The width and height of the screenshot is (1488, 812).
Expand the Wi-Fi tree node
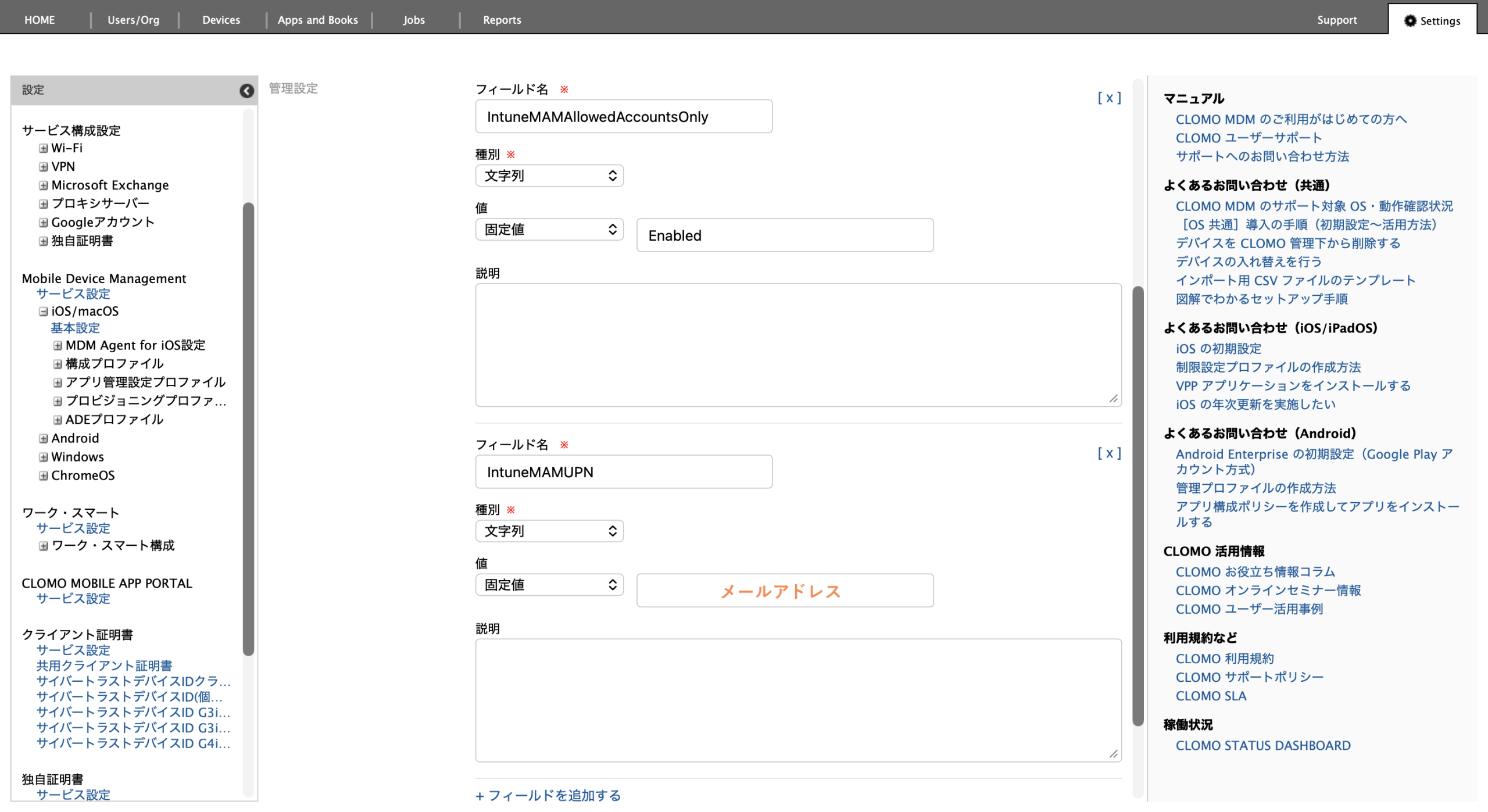[x=44, y=148]
